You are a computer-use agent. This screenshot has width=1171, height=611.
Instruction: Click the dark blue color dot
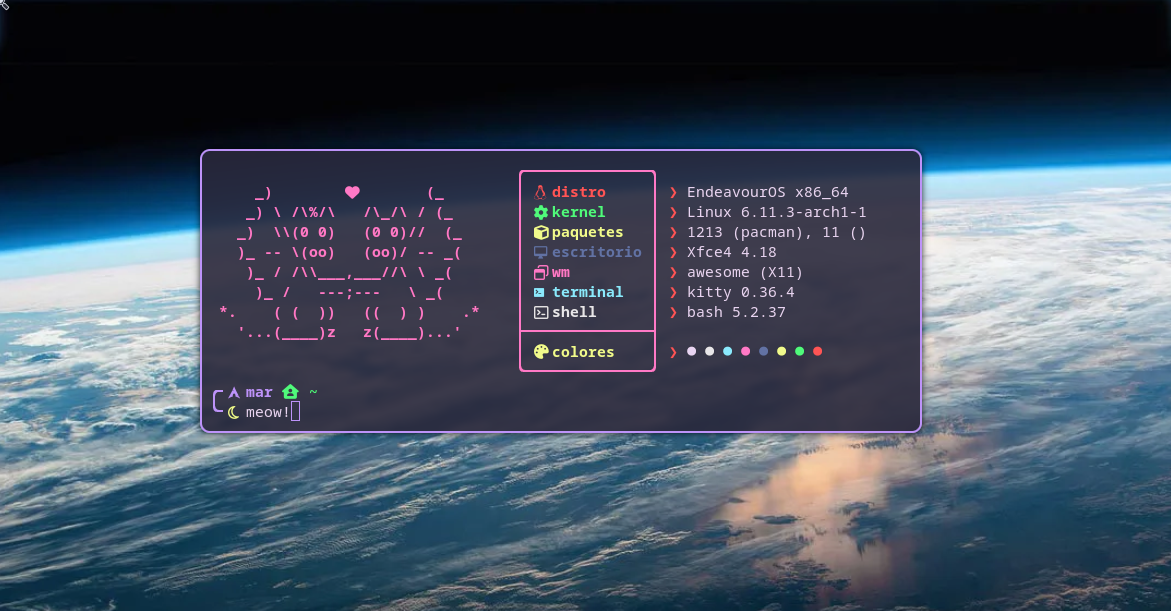pos(763,351)
